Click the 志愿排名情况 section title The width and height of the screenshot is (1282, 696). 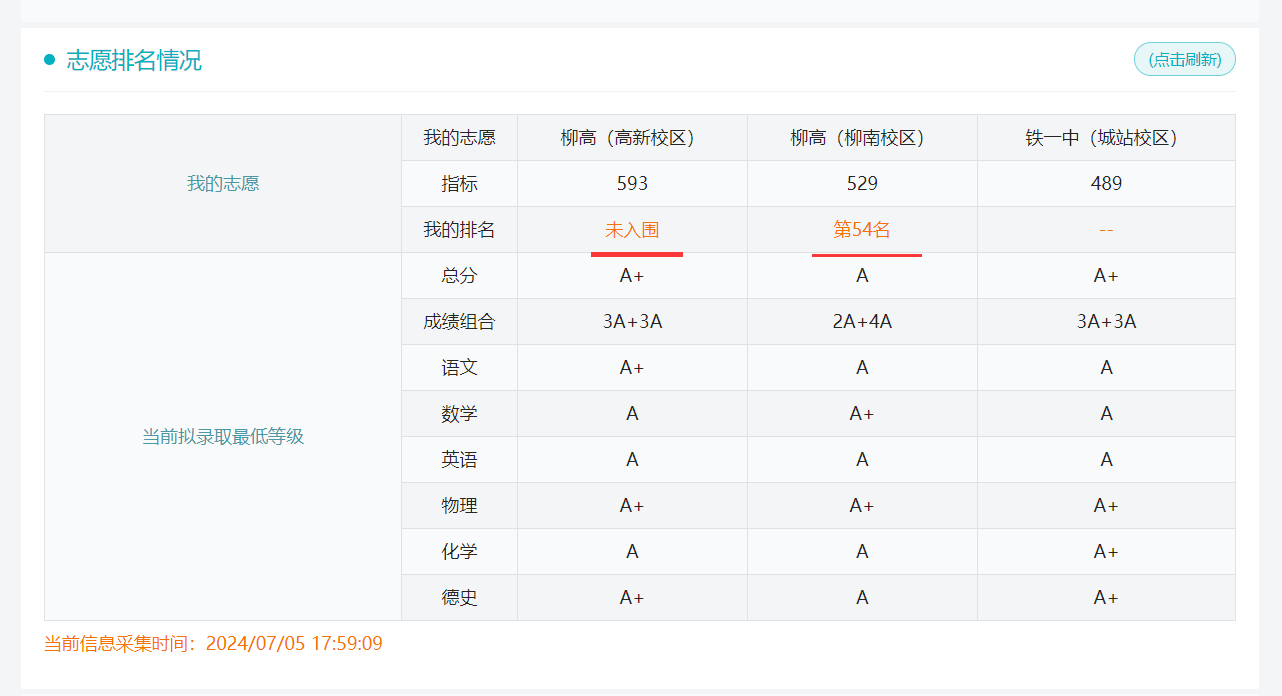pos(134,61)
